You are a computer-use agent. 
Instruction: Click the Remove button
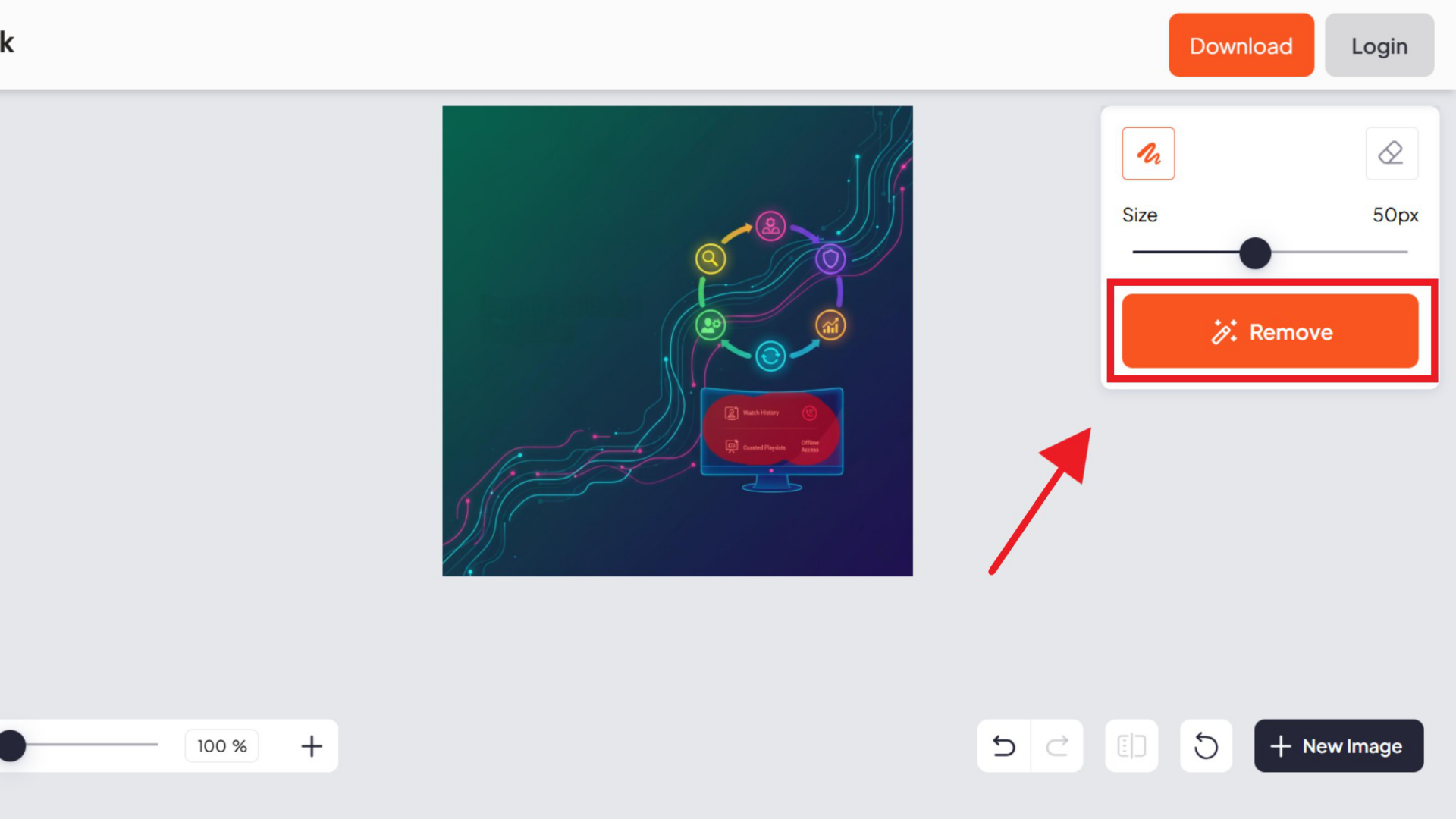tap(1270, 331)
